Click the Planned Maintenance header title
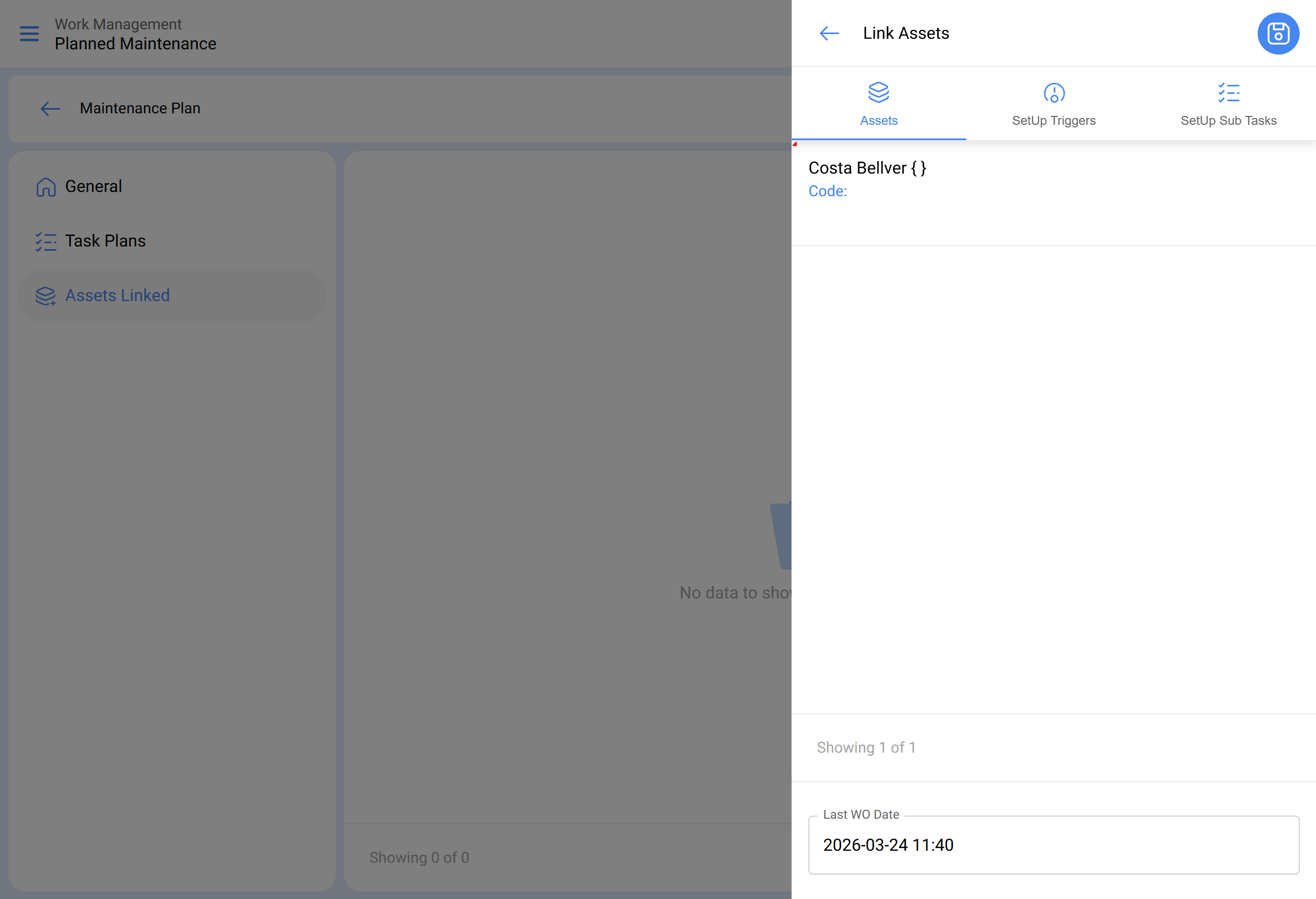This screenshot has height=899, width=1316. point(135,44)
